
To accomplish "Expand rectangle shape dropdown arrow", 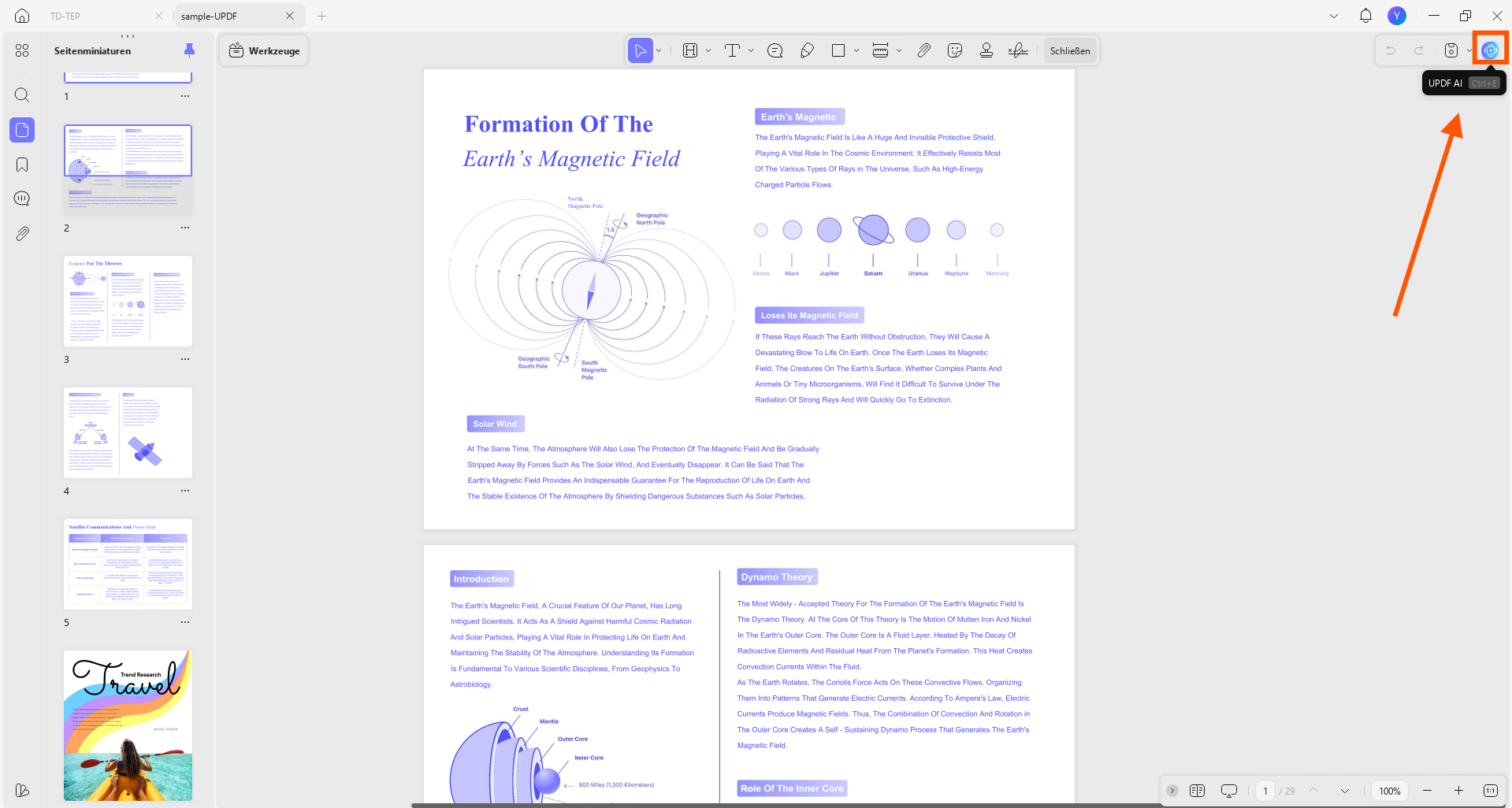I will (x=856, y=50).
